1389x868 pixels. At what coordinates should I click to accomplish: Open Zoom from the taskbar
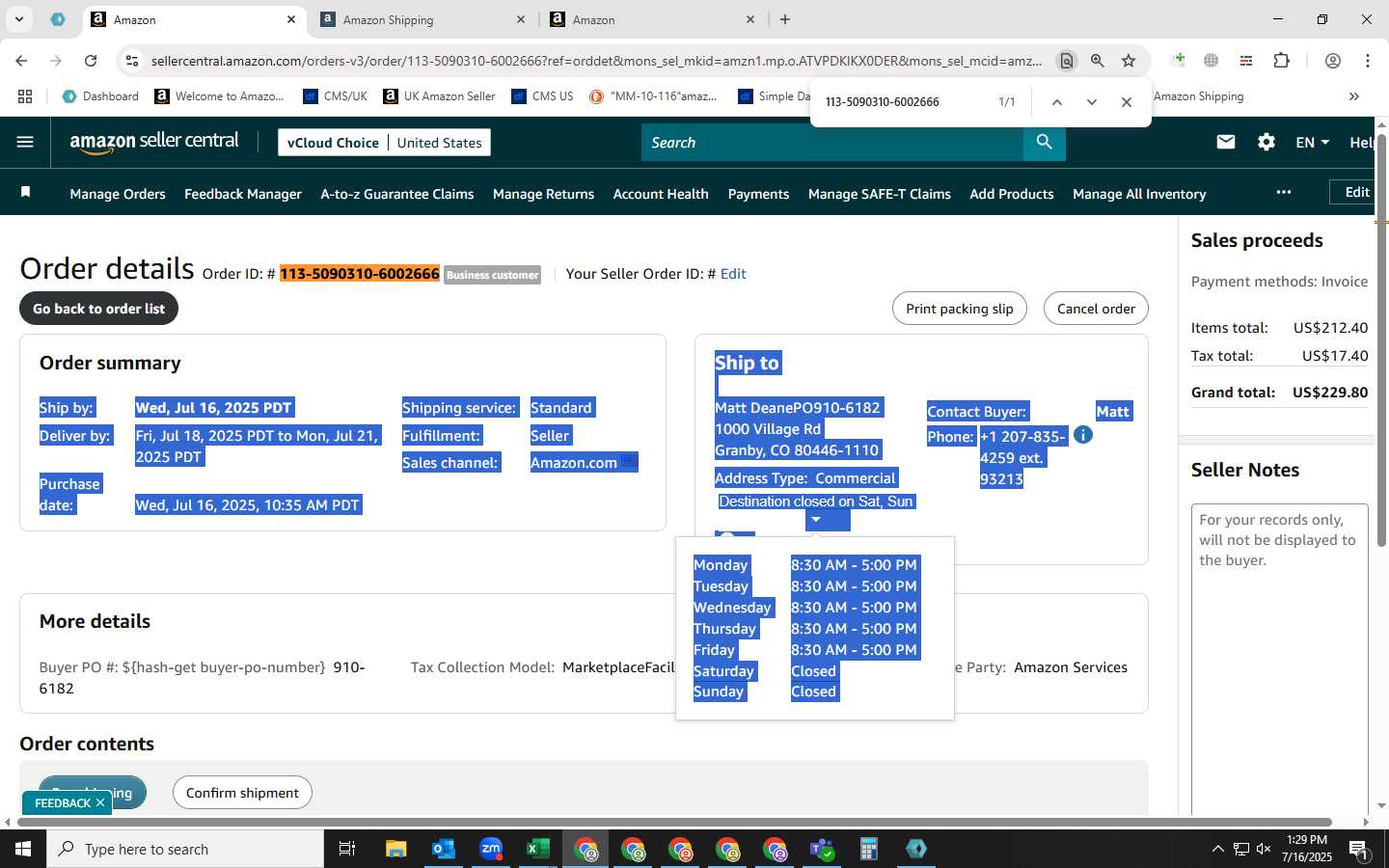click(491, 849)
